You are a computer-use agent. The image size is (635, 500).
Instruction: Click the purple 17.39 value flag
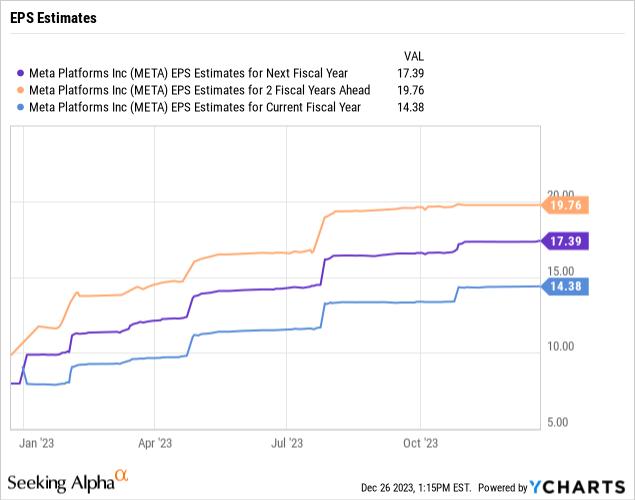(566, 241)
